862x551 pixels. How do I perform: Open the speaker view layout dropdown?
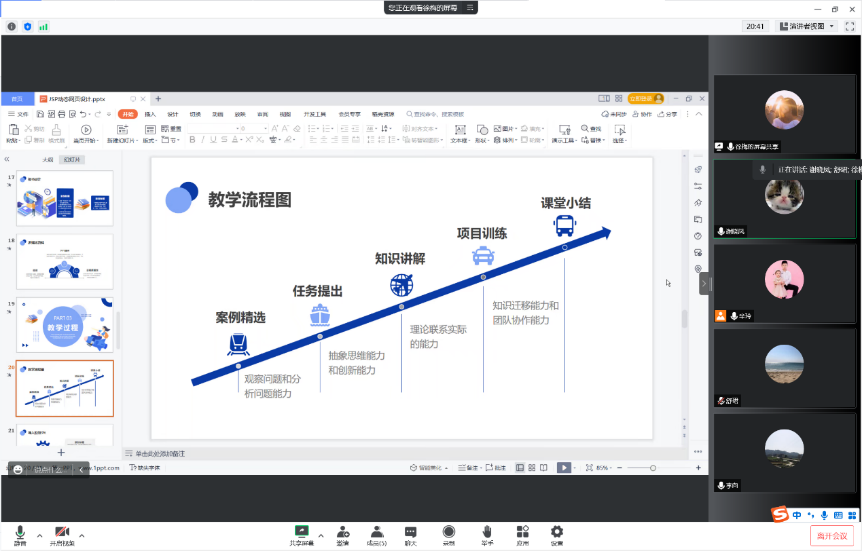808,26
